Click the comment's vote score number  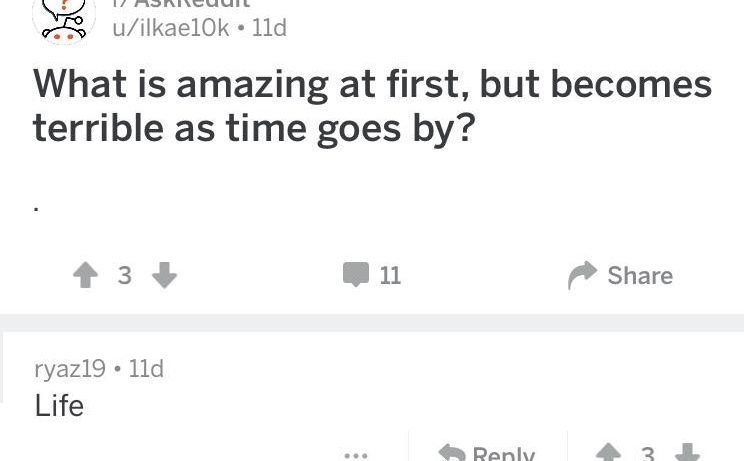[x=648, y=454]
